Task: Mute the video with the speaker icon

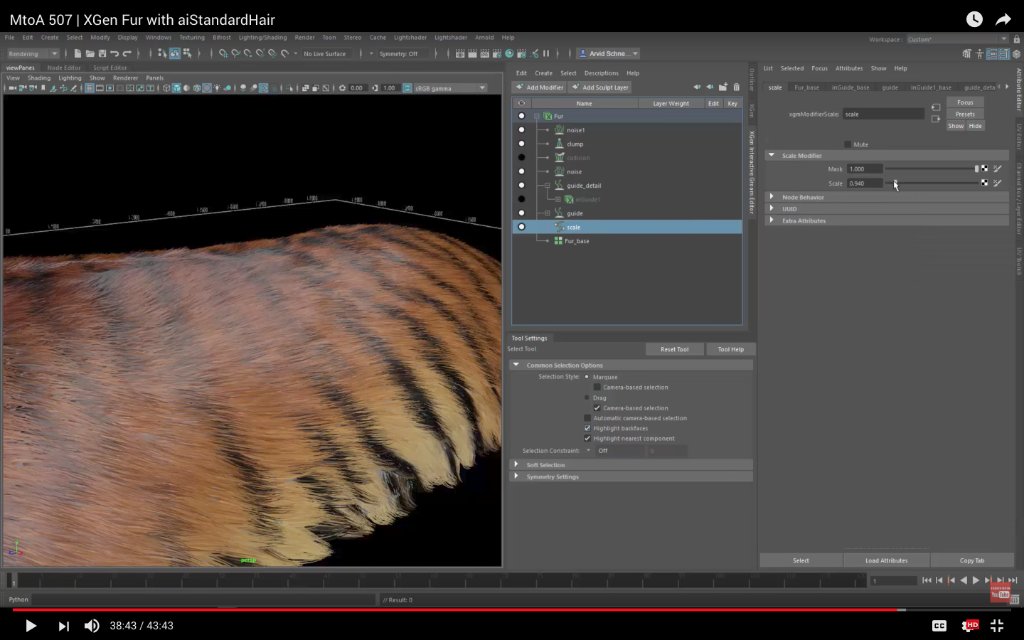Action: coord(91,626)
